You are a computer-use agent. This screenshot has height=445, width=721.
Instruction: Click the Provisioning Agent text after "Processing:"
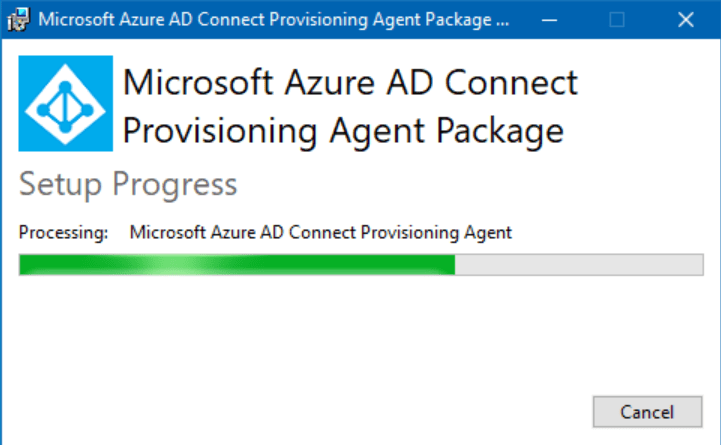tap(320, 233)
